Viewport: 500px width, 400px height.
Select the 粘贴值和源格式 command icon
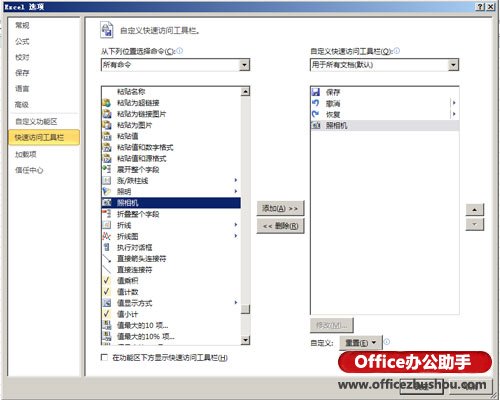(106, 158)
